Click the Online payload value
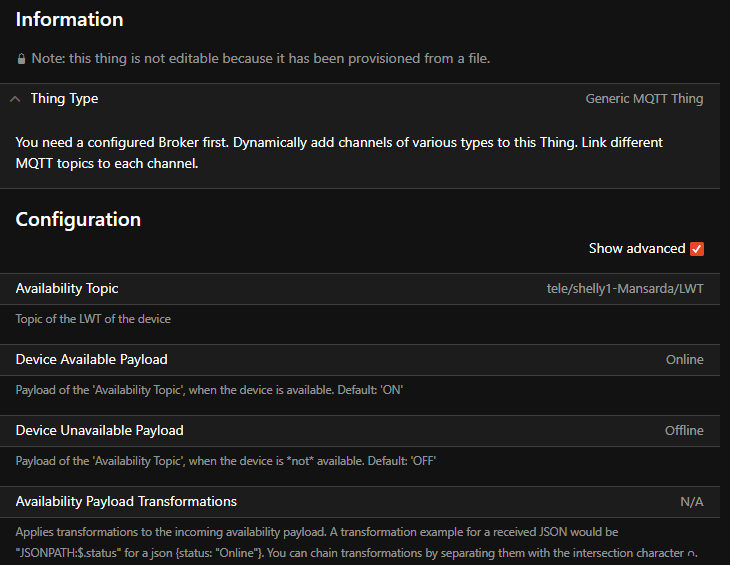730x565 pixels. [x=684, y=360]
